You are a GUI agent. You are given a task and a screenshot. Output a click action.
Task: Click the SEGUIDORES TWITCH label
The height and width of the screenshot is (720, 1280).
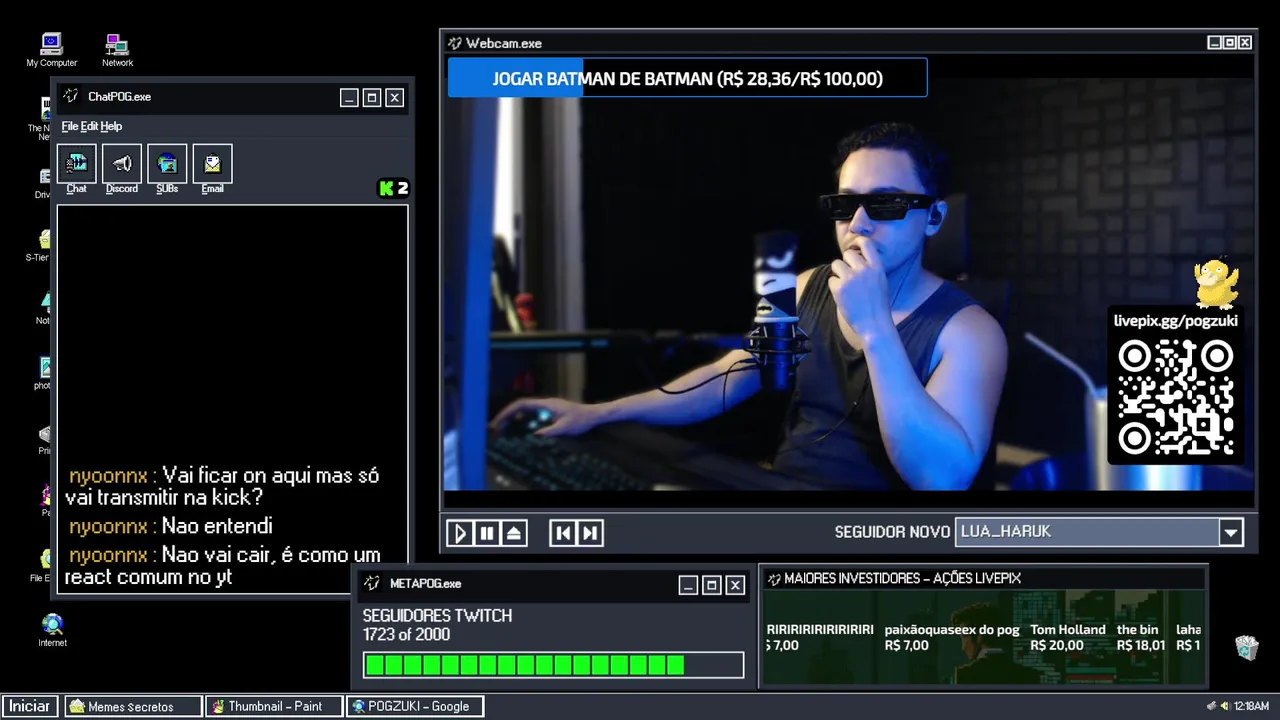tap(437, 616)
